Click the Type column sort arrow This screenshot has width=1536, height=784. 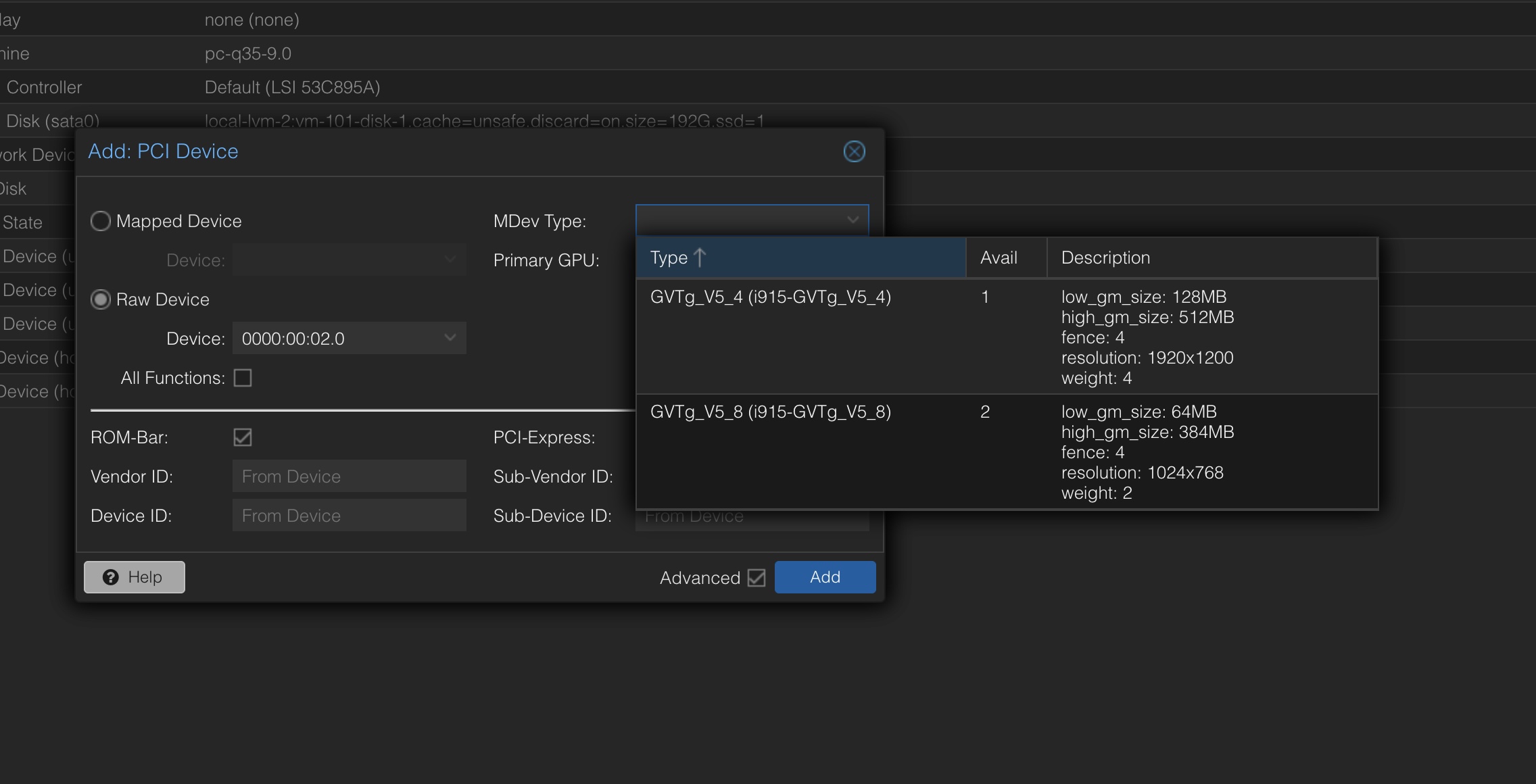tap(700, 258)
